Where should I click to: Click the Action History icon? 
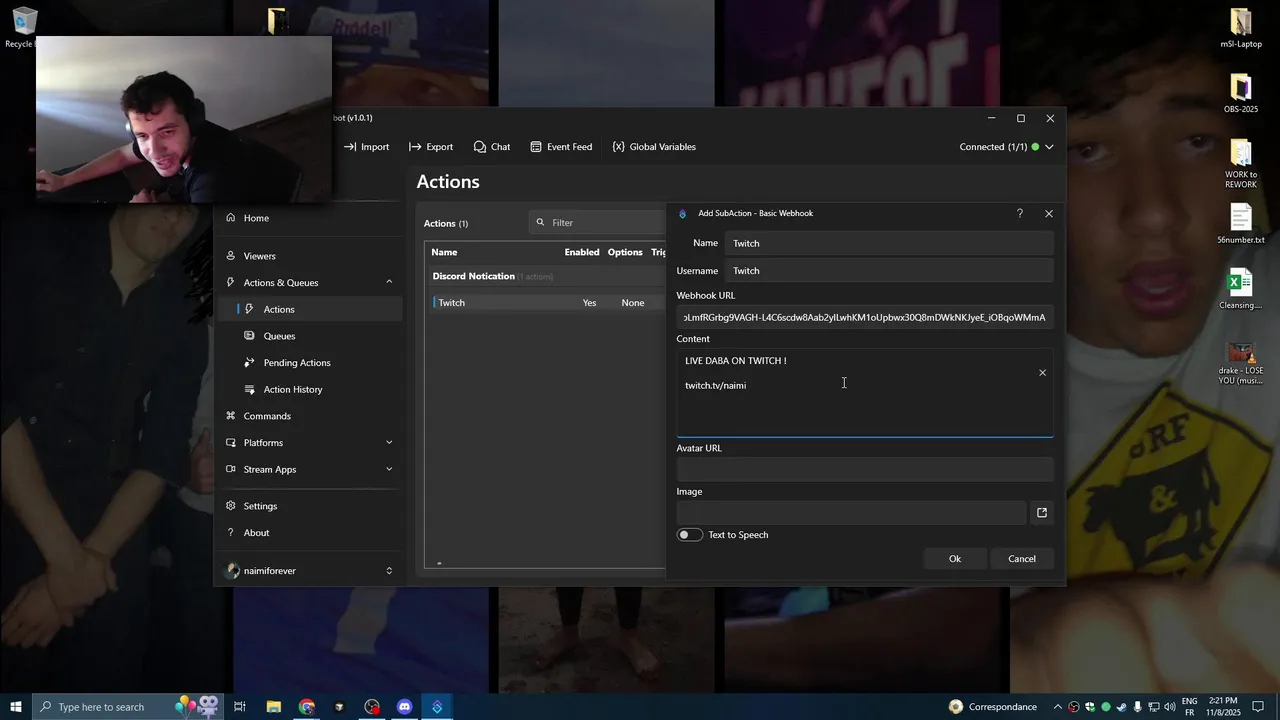[250, 390]
